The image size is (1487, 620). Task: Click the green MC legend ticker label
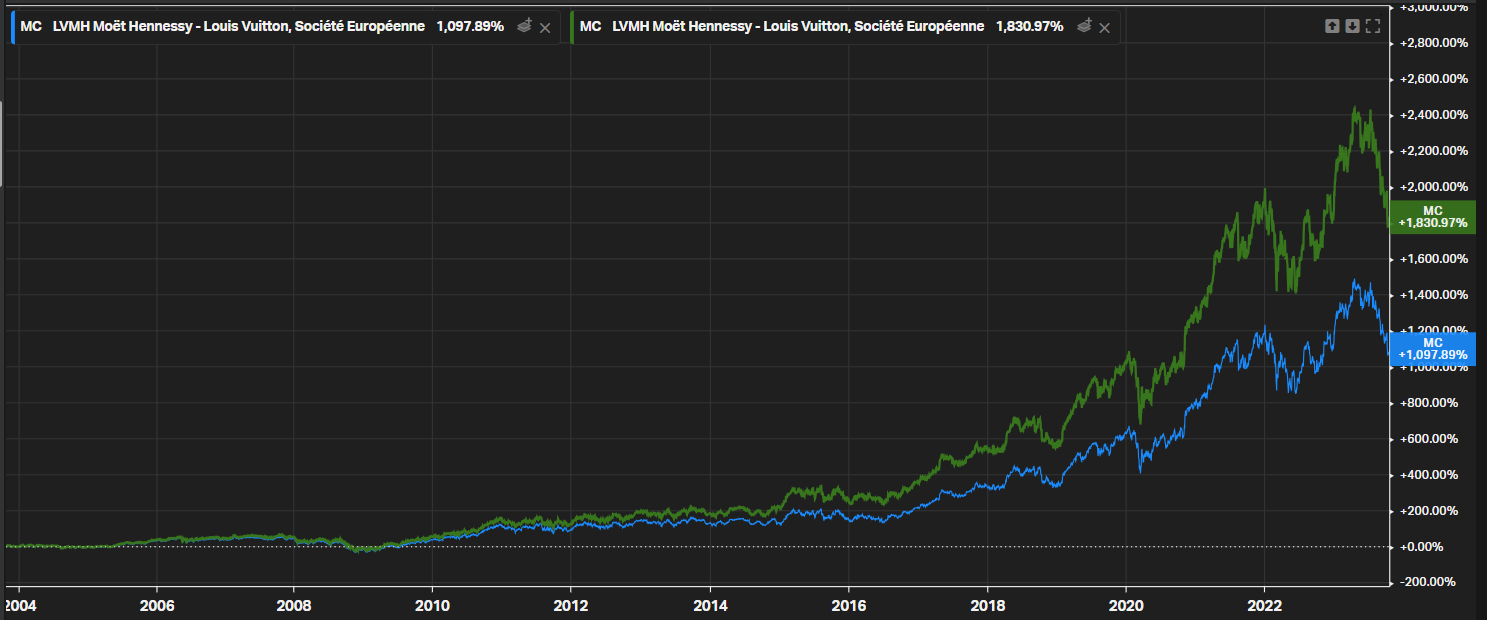pos(591,27)
